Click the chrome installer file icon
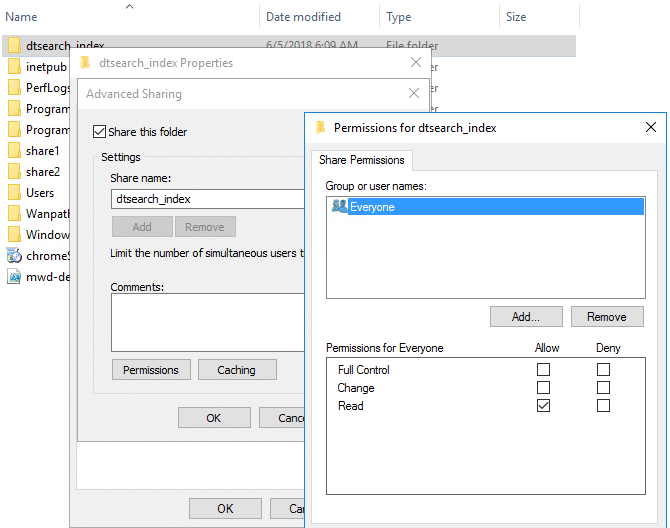 (x=14, y=256)
